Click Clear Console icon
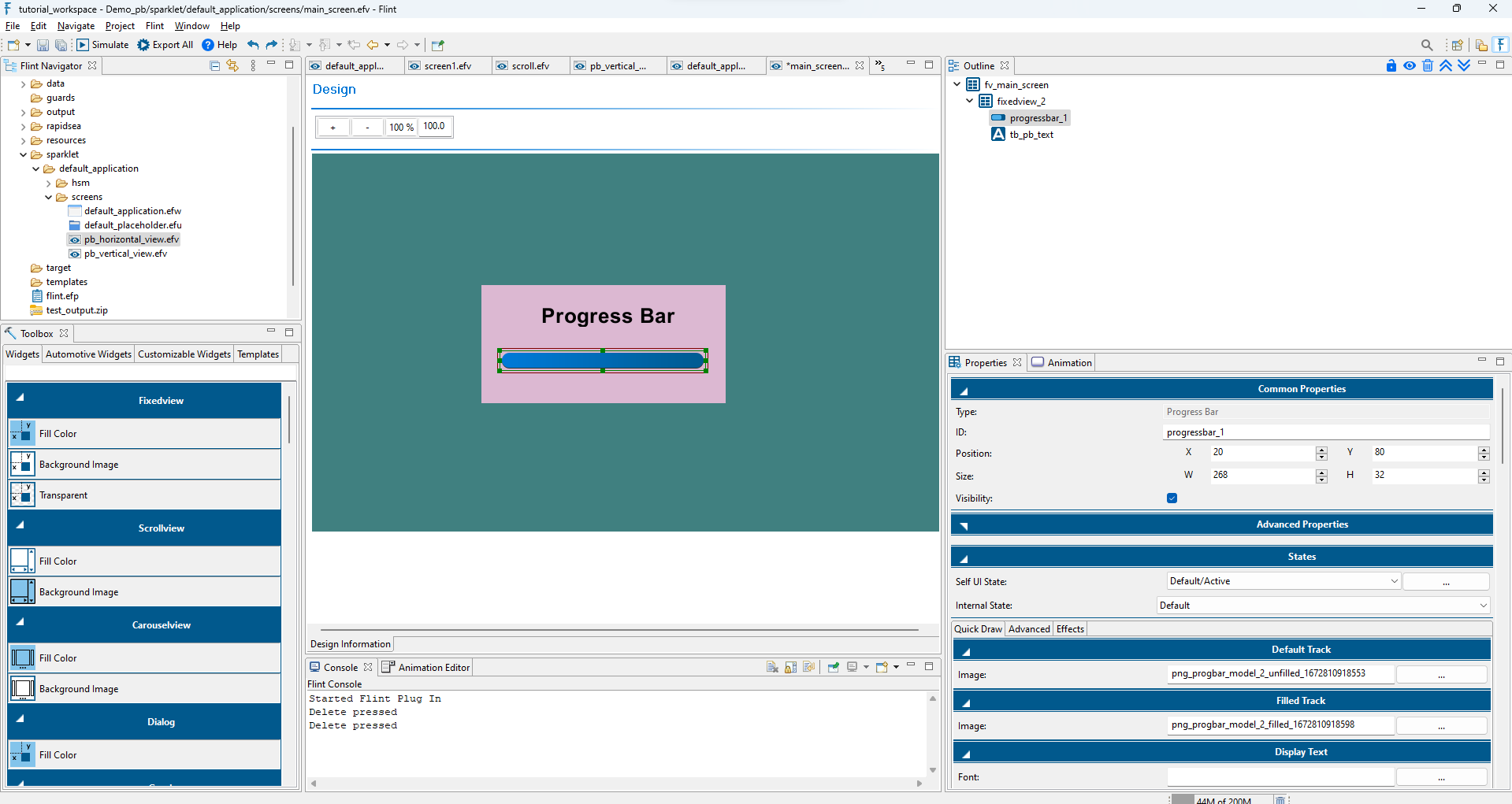 (772, 667)
